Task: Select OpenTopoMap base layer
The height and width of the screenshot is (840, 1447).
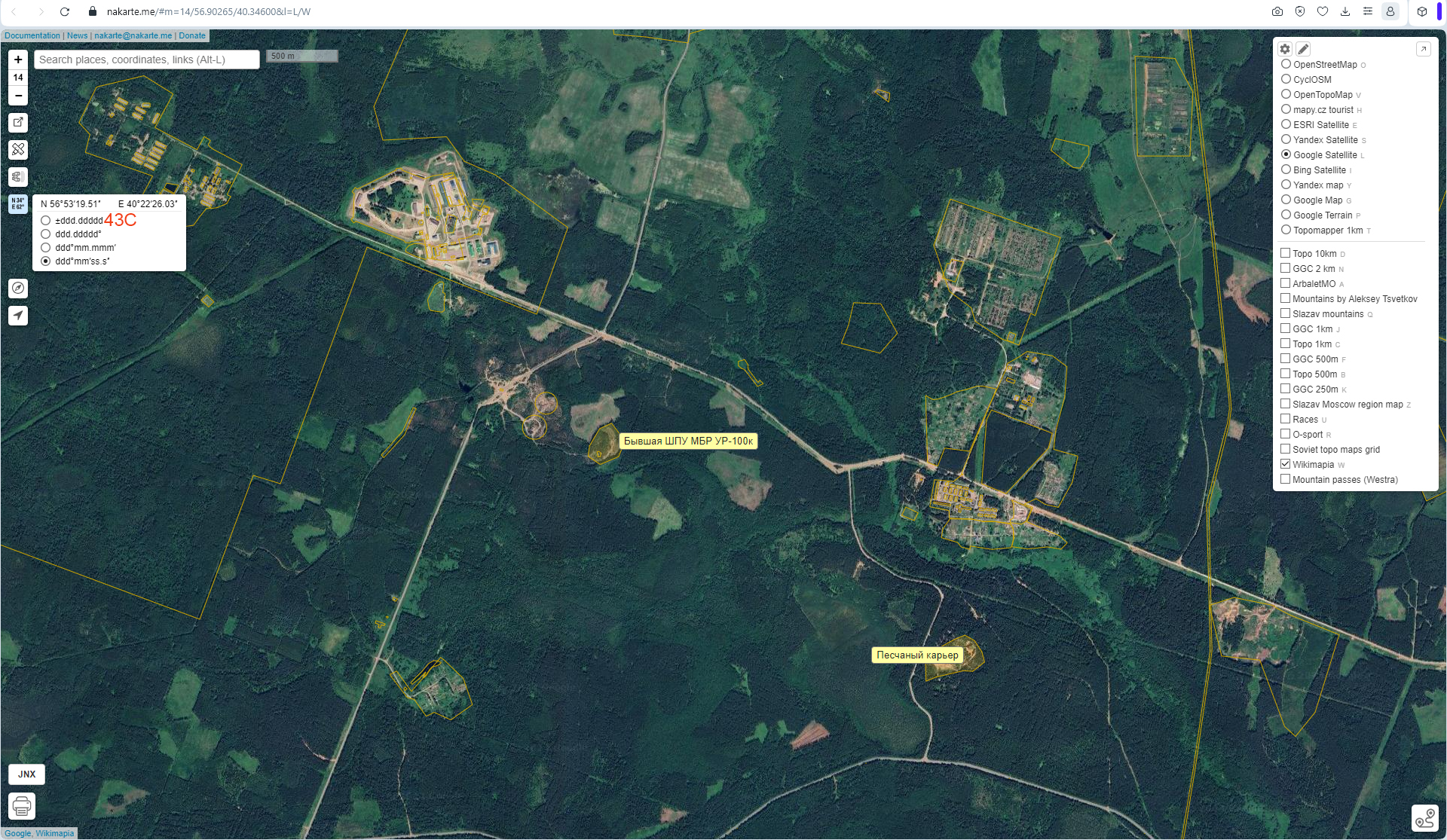Action: tap(1286, 94)
